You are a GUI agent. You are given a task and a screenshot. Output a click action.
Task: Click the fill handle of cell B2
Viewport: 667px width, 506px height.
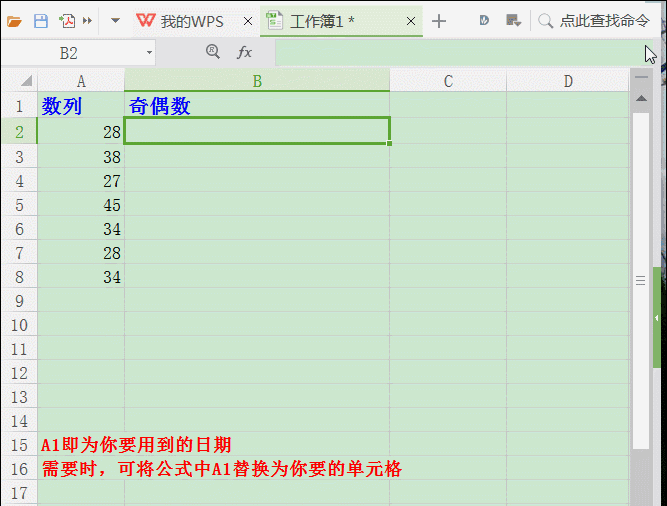tap(389, 144)
